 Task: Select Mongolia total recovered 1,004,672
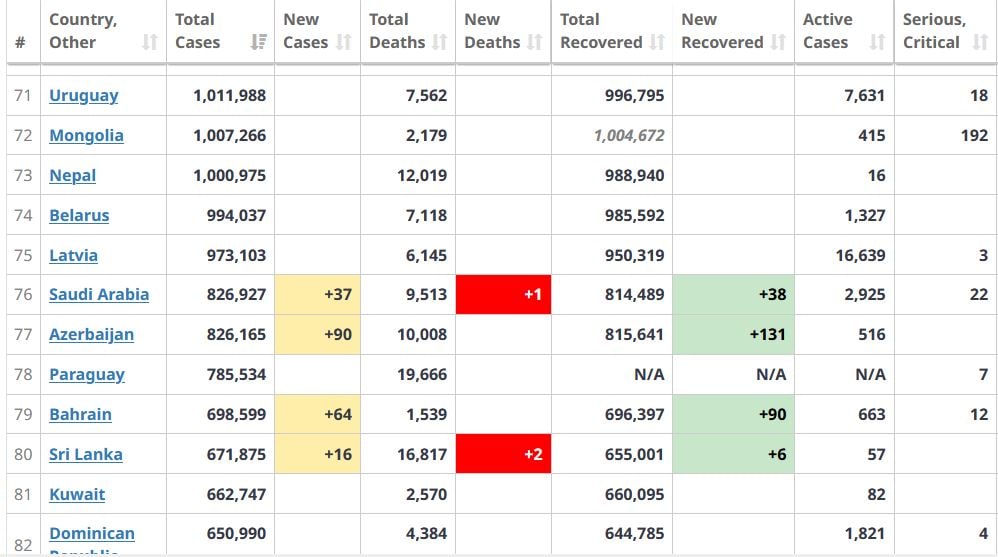629,136
